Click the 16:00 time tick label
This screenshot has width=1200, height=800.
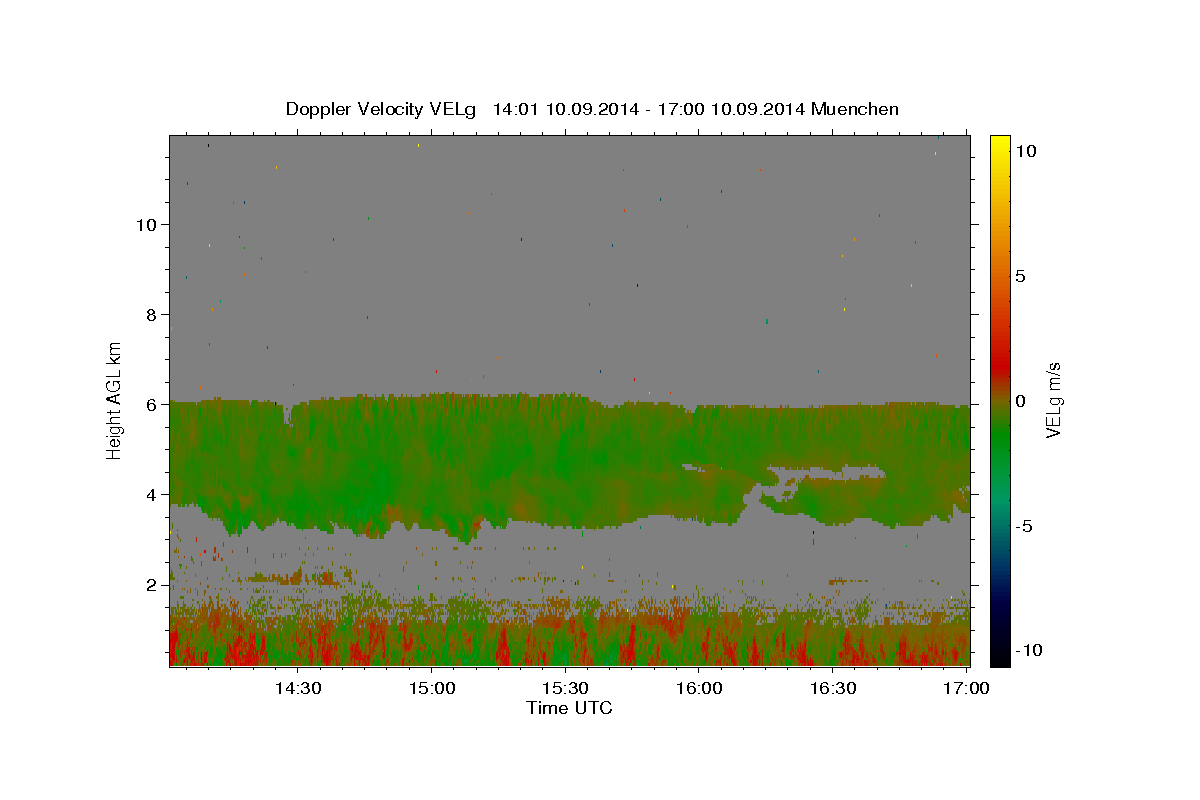pos(699,688)
